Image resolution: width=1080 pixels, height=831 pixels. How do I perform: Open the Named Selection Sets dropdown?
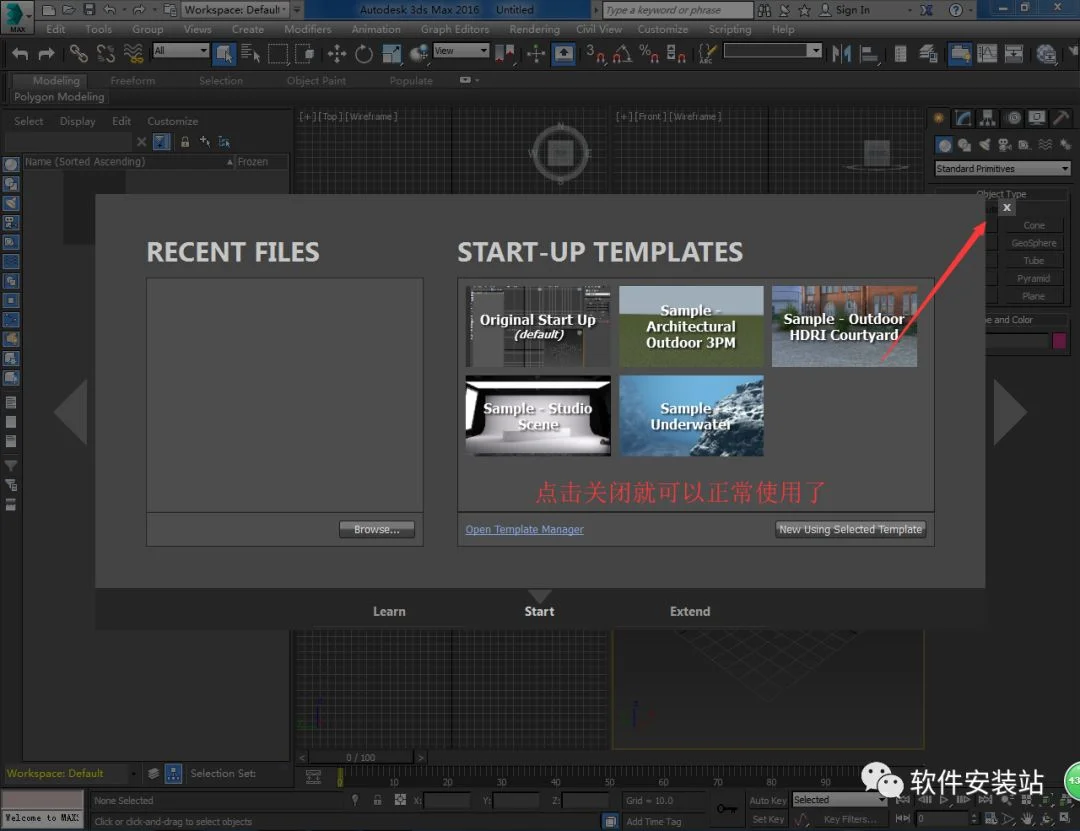click(x=772, y=50)
